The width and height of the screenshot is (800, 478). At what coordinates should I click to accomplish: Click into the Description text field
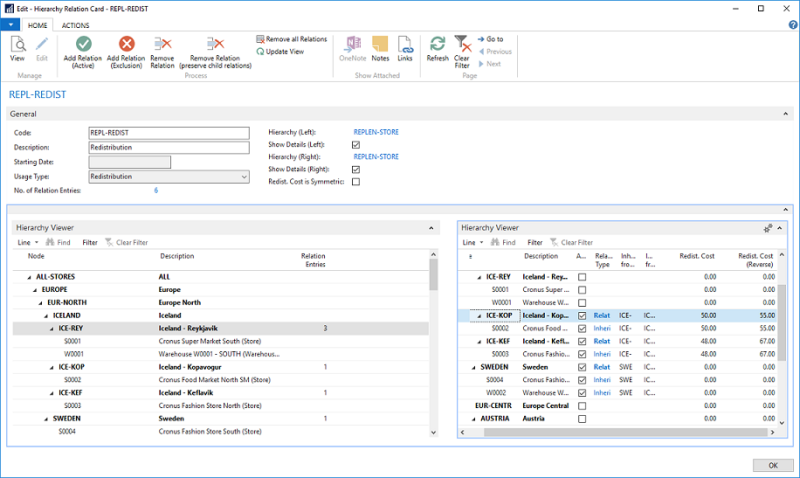[168, 147]
